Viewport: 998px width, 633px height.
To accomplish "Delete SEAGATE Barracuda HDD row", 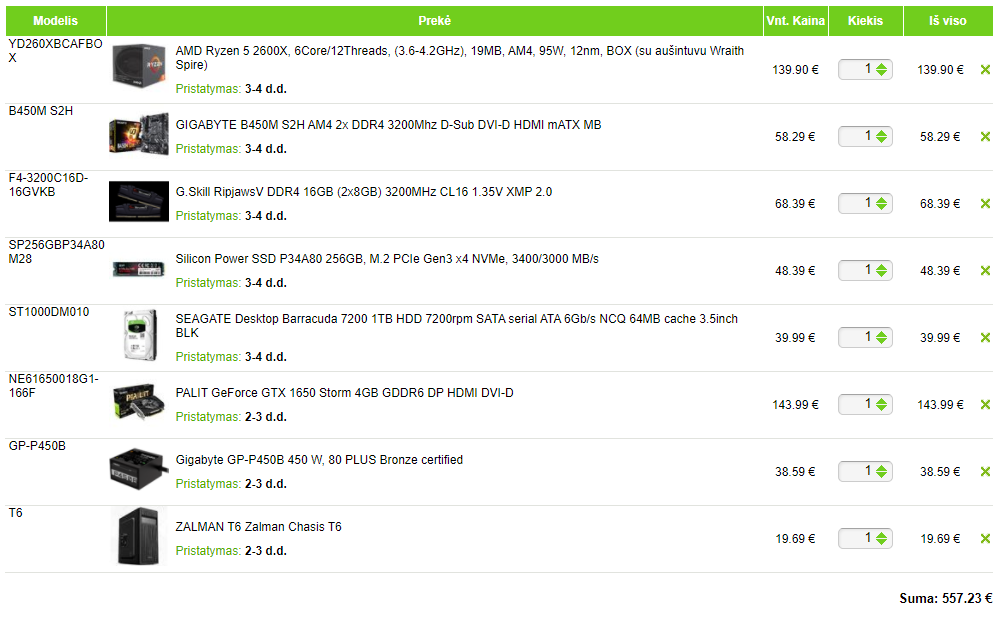I will pos(985,338).
